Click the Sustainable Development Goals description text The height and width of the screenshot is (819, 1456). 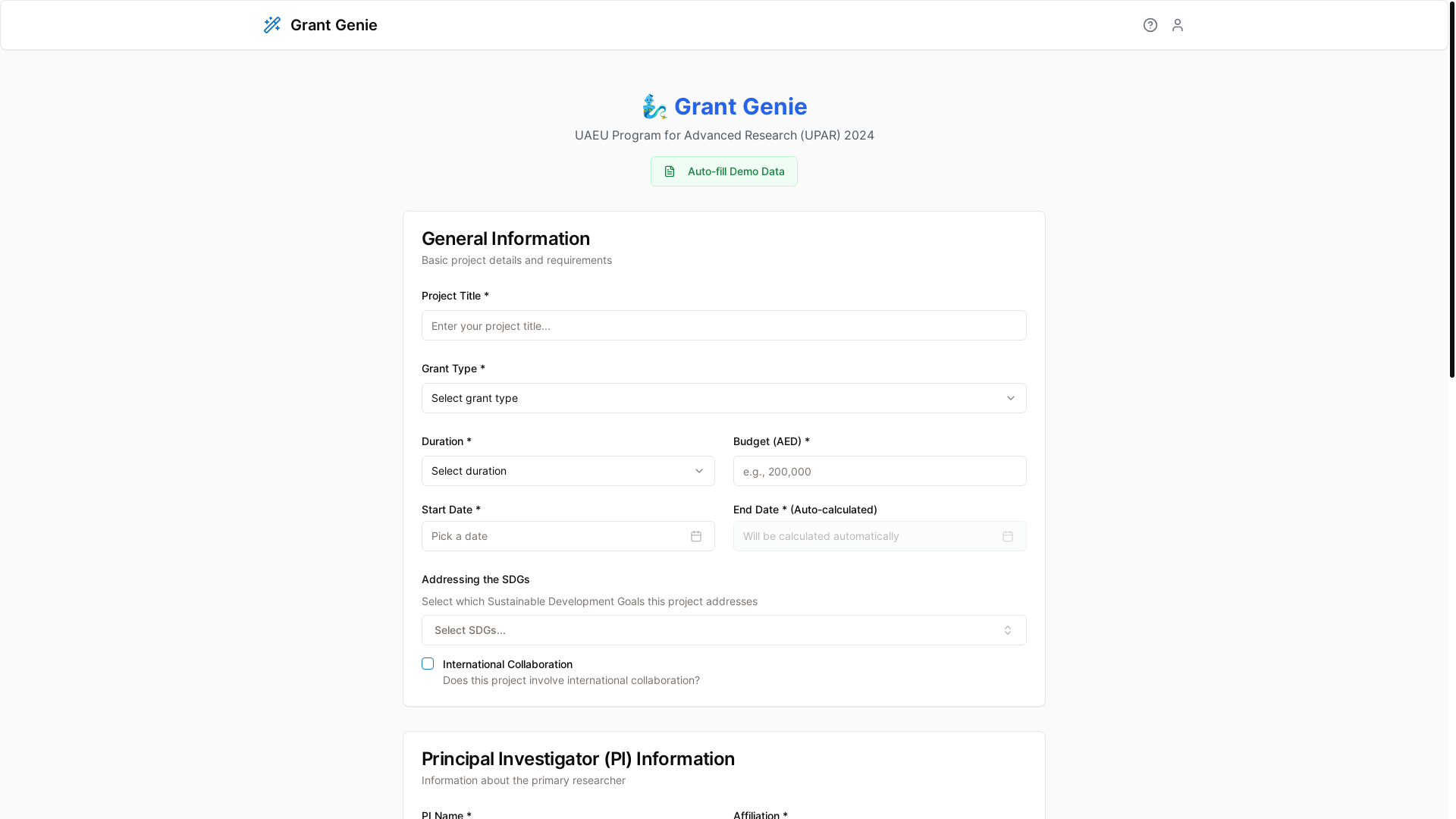tap(589, 601)
